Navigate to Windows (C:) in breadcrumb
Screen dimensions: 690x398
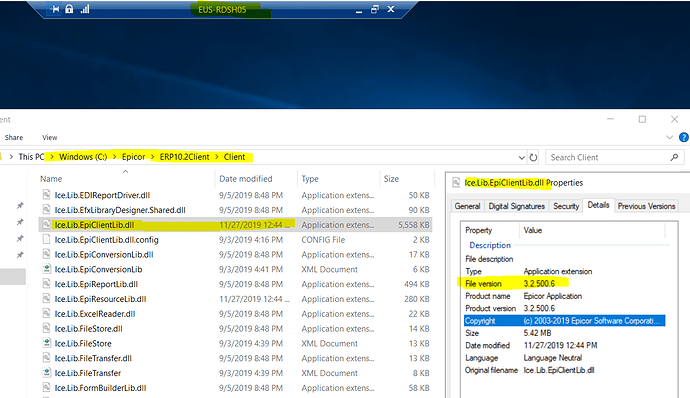(83, 157)
